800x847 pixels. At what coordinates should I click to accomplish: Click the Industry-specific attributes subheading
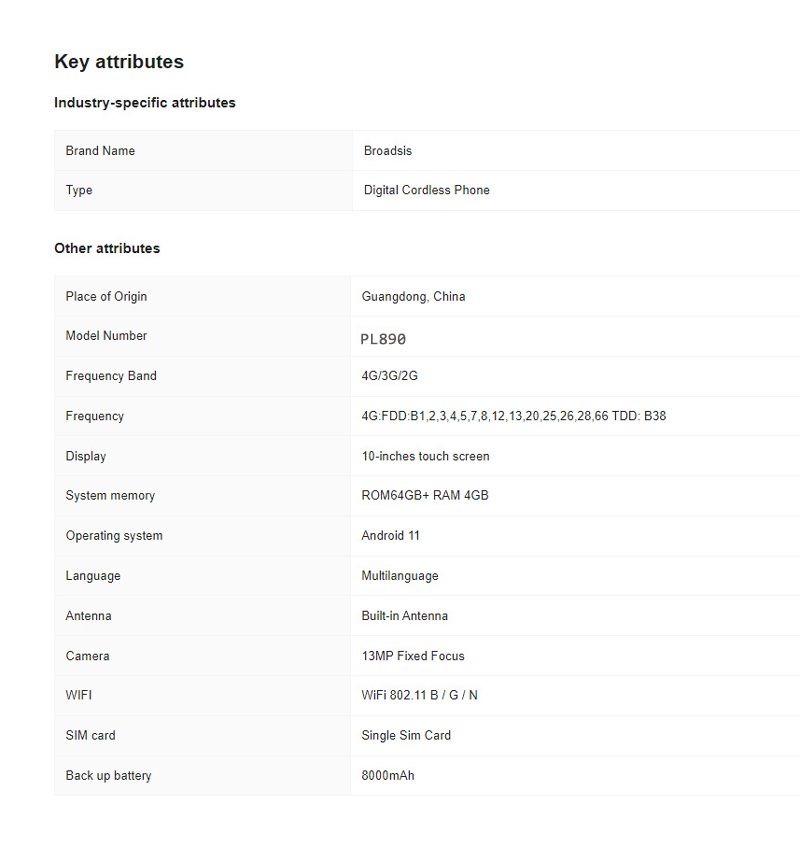click(x=145, y=103)
